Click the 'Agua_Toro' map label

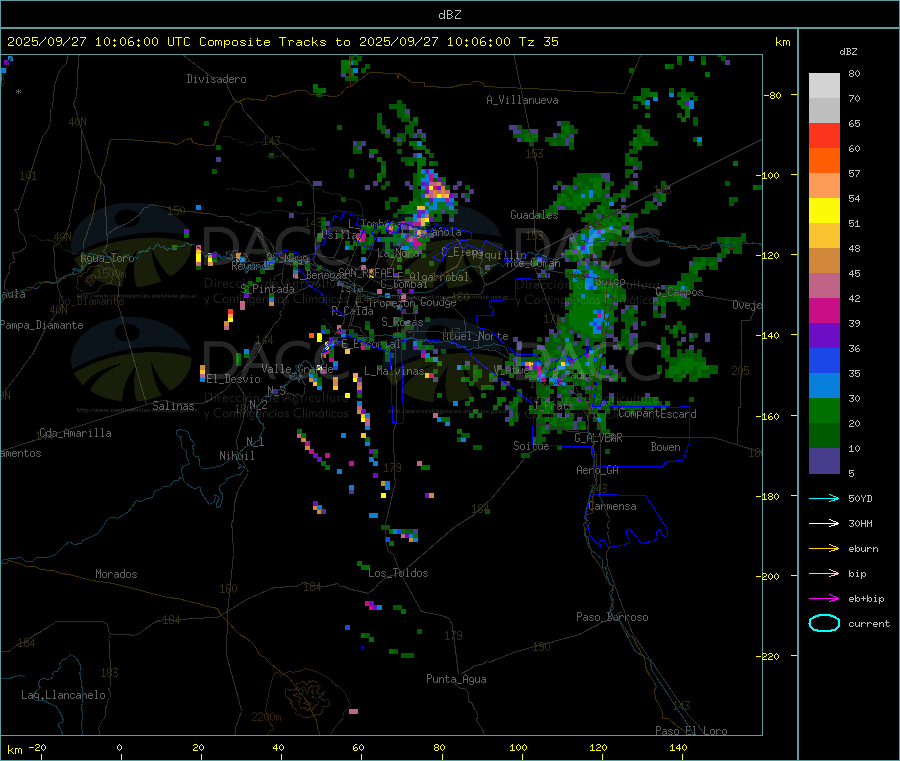coord(107,258)
